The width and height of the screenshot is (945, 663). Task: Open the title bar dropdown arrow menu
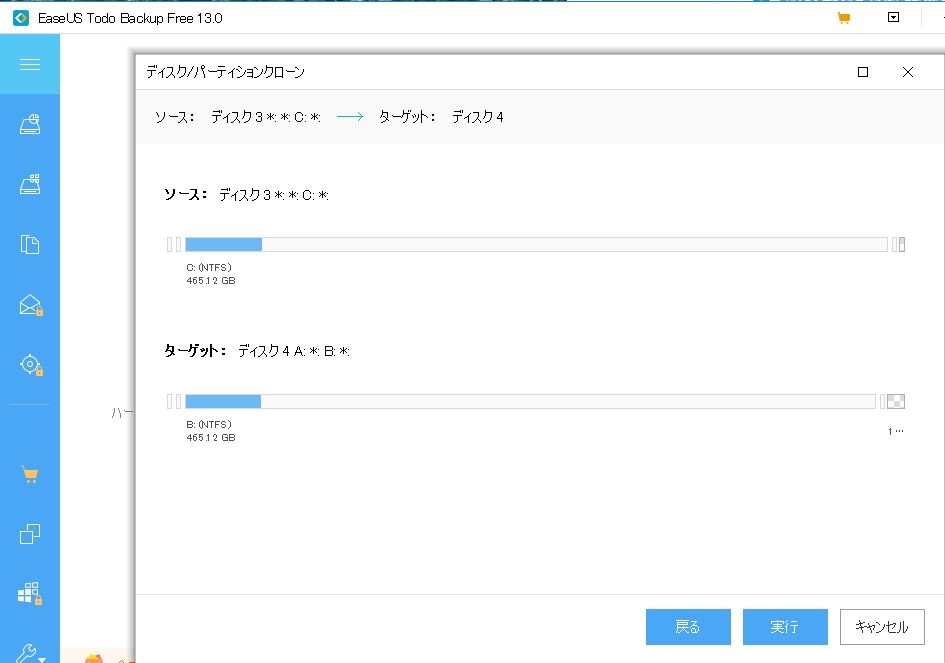894,18
